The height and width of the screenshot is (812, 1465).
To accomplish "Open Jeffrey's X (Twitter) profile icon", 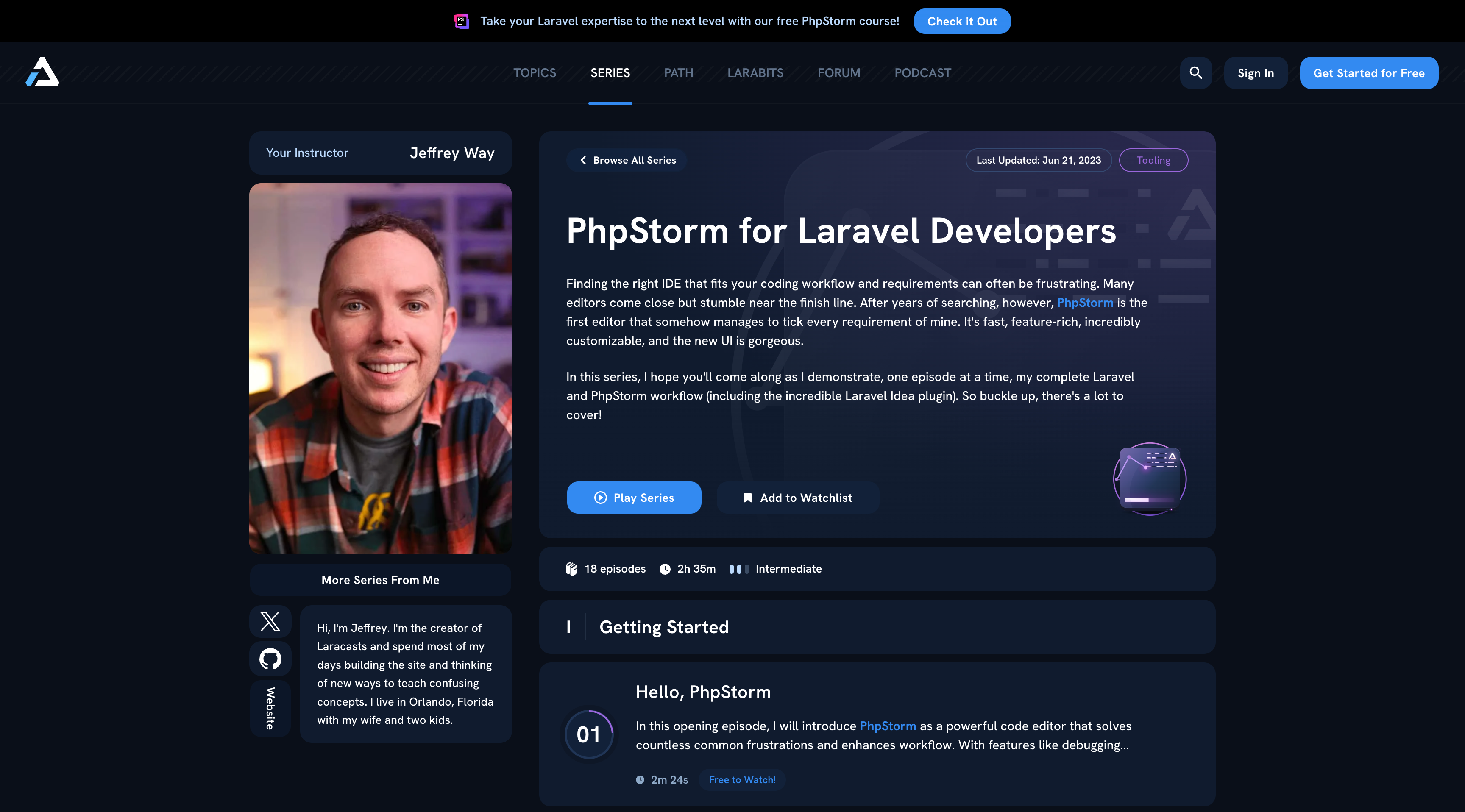I will pos(270,621).
